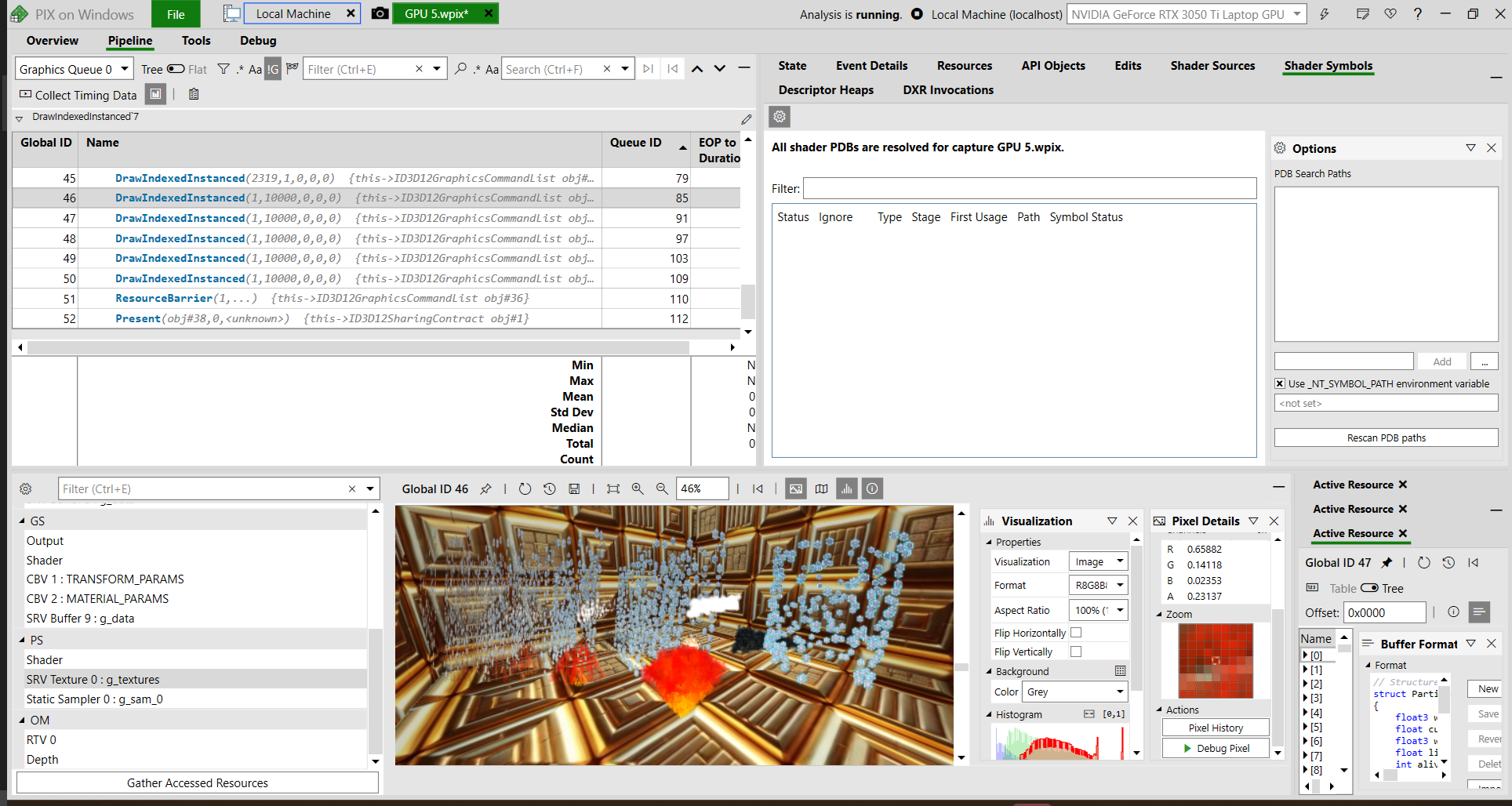Fit image to window icon in viewer toolbar
Viewport: 1512px width, 806px height.
coord(613,488)
